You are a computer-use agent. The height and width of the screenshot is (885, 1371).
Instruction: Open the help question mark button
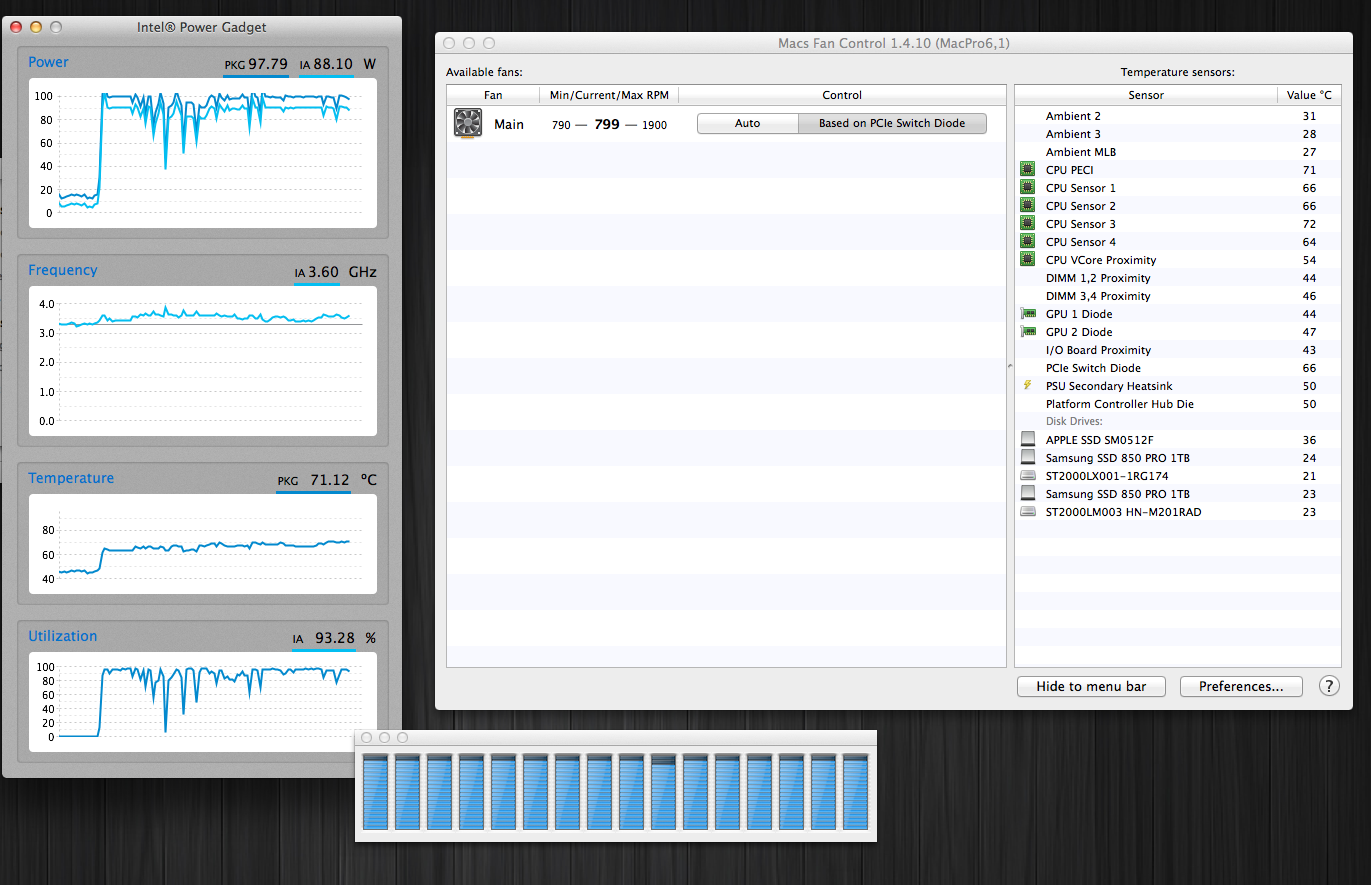coord(1329,686)
